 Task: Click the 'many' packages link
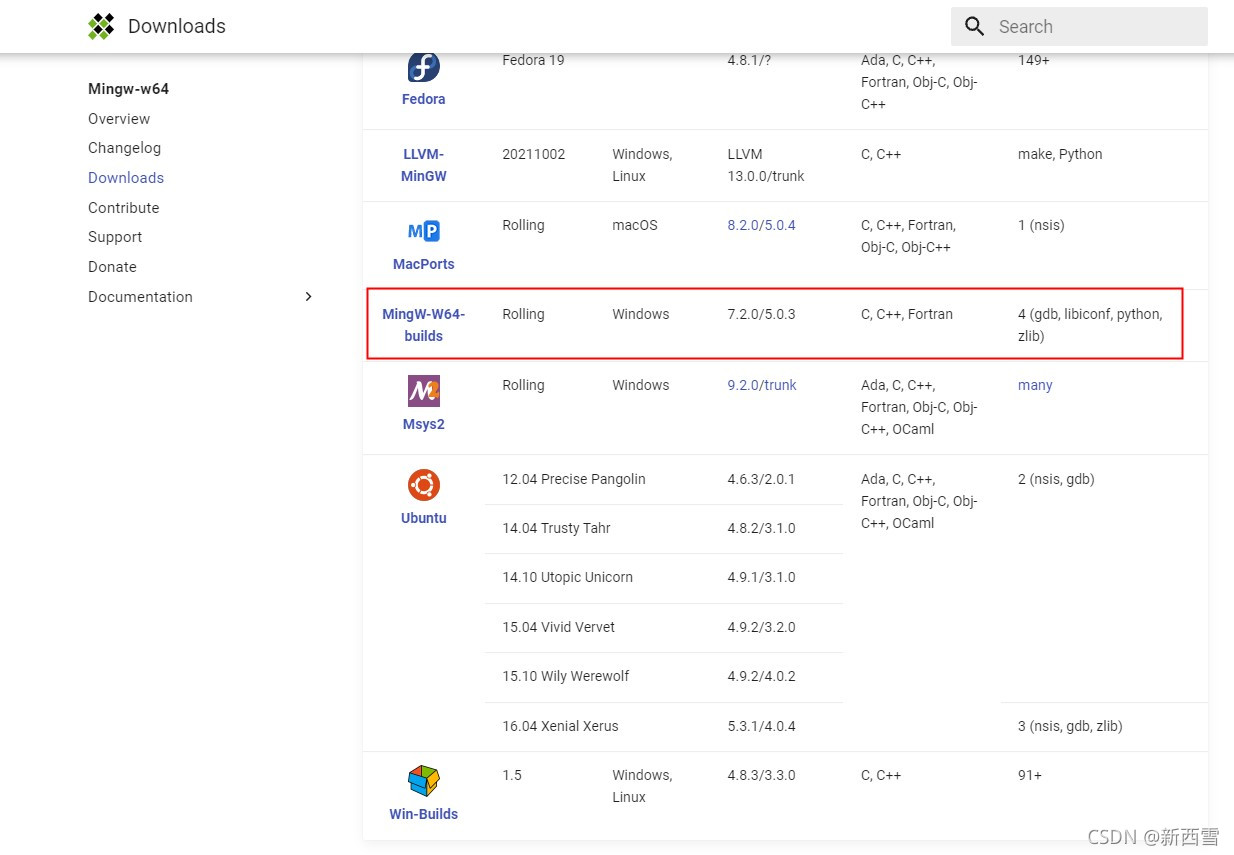coord(1035,385)
